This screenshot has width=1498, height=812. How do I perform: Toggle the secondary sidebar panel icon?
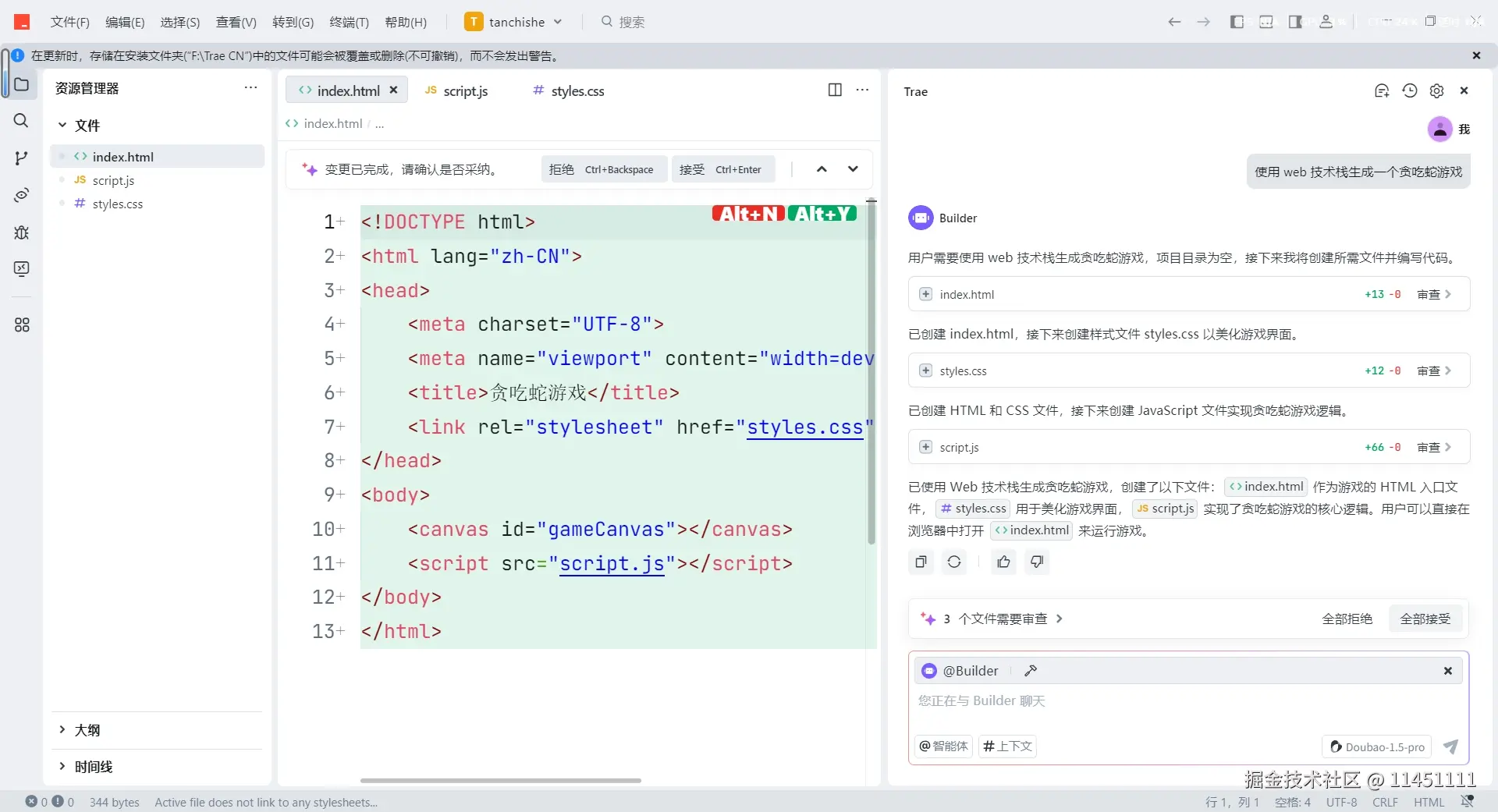1295,22
